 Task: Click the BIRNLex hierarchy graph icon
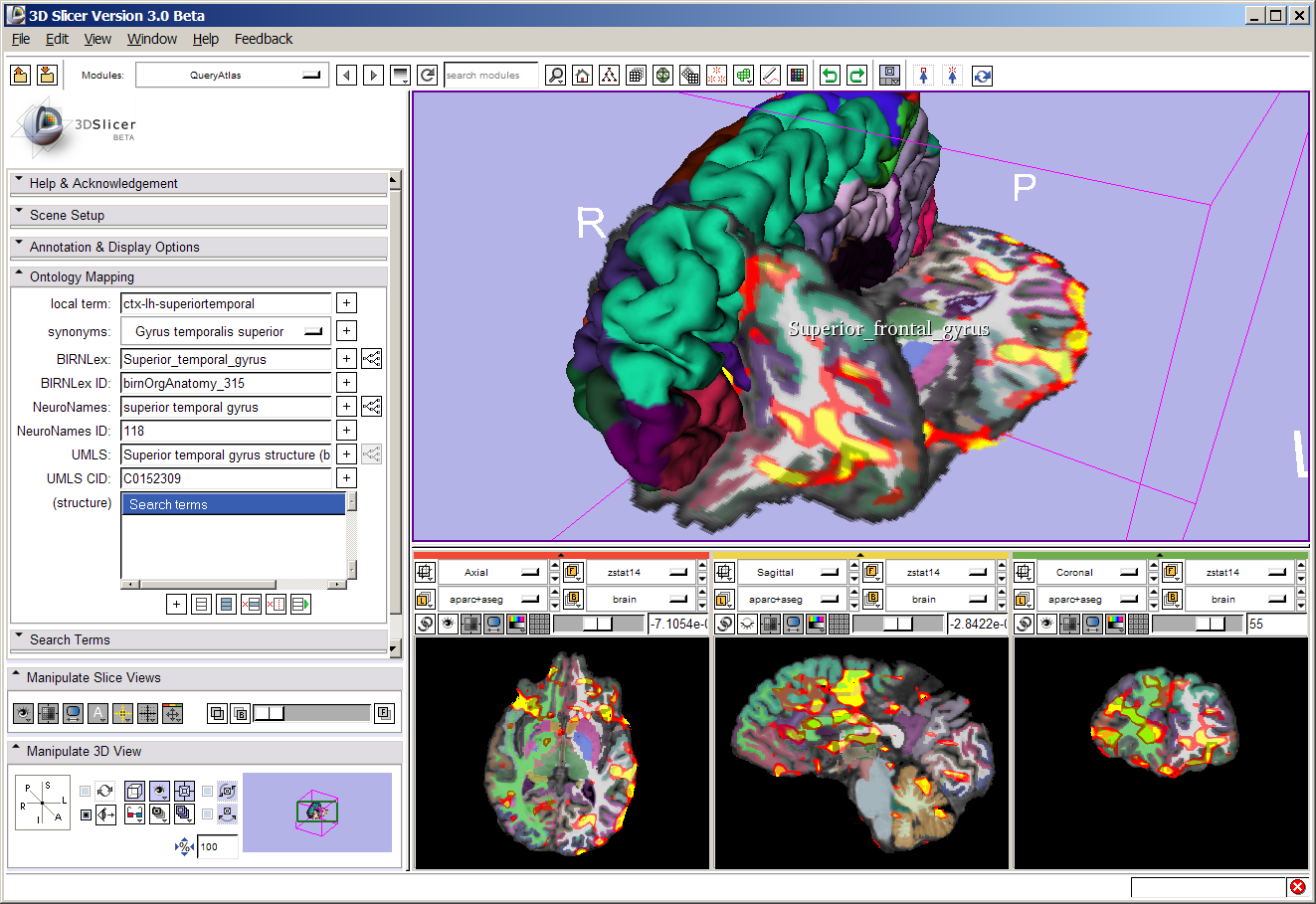(x=371, y=359)
